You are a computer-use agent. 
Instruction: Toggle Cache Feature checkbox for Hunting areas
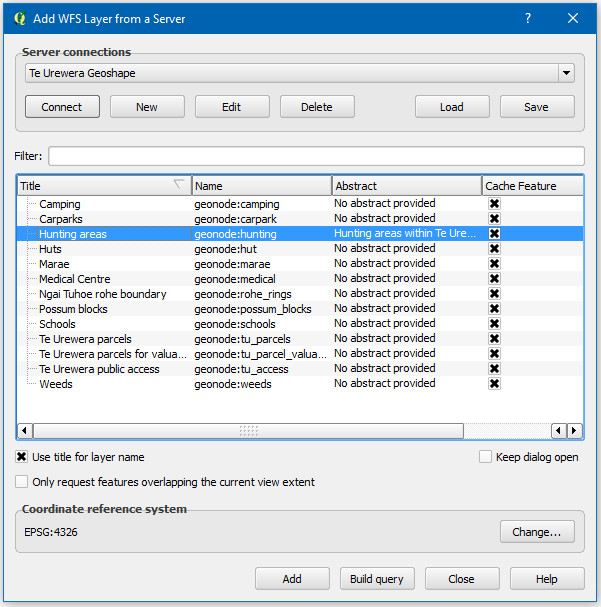point(494,233)
